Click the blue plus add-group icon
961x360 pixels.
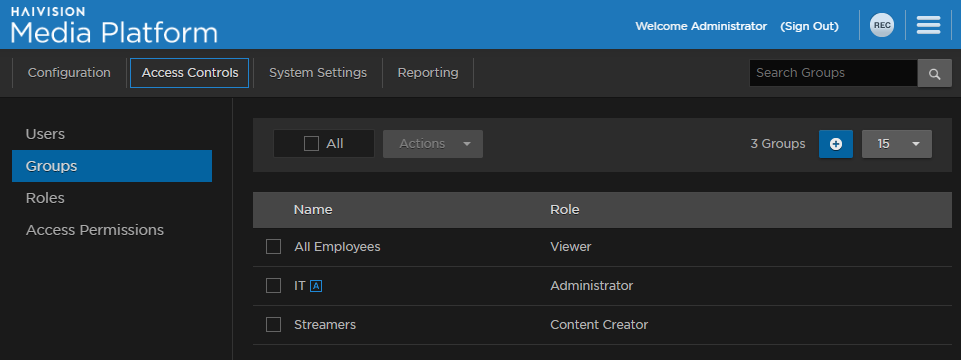click(835, 144)
